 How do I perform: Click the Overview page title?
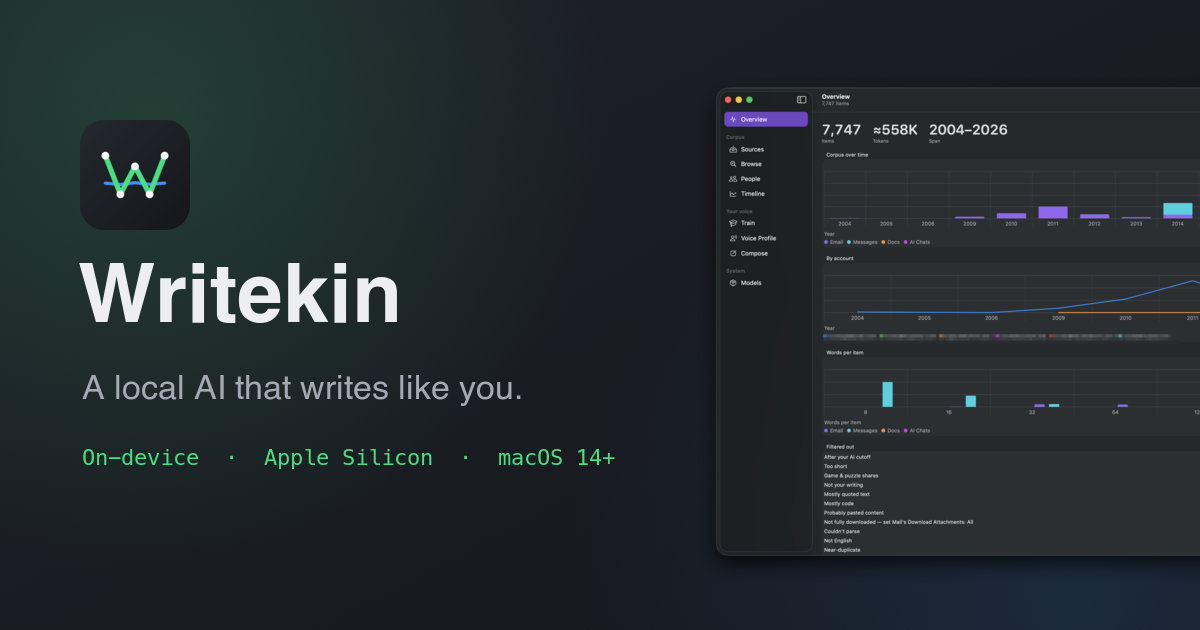coord(836,97)
